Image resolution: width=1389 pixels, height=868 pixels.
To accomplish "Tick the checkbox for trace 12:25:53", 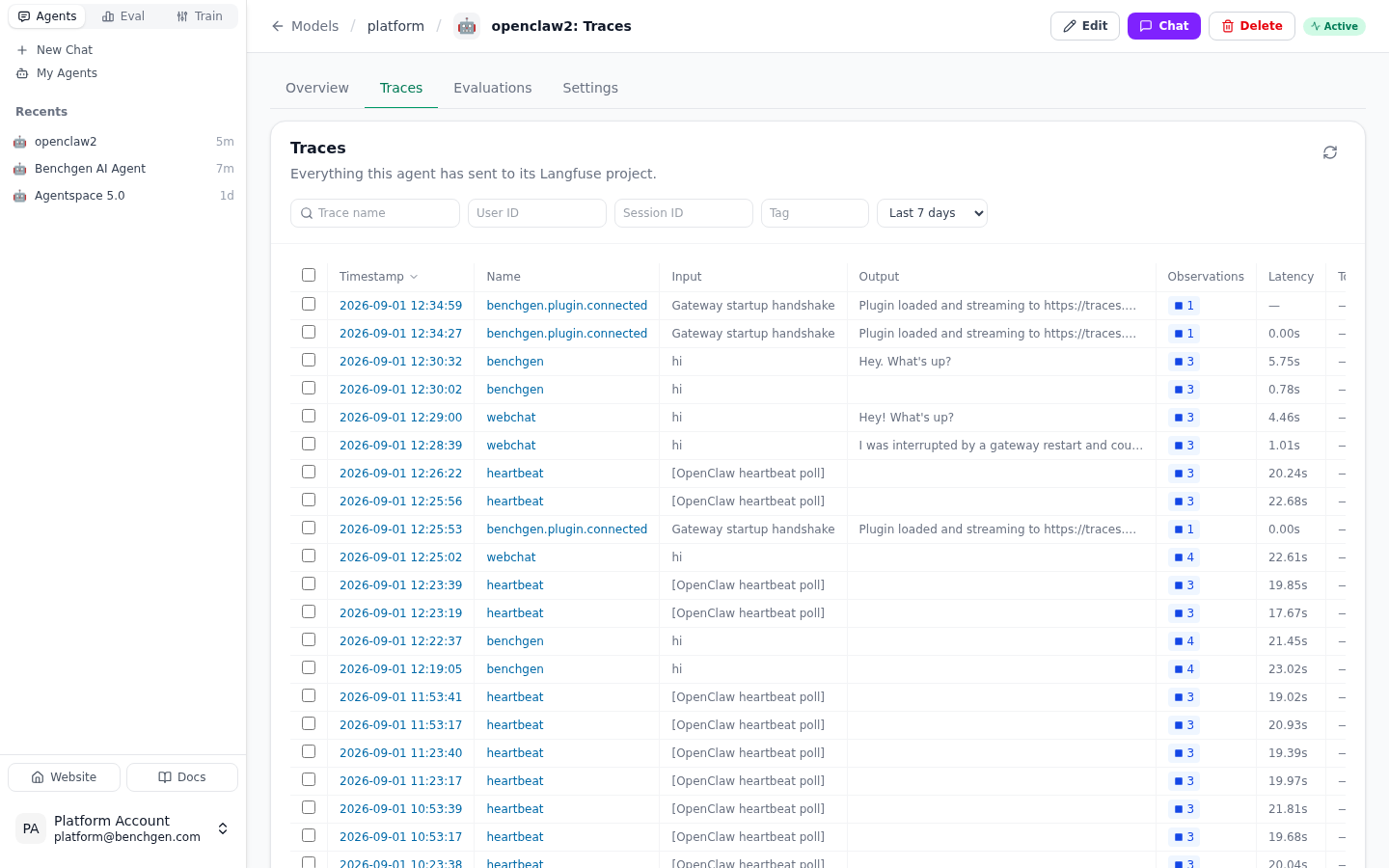I will [309, 528].
